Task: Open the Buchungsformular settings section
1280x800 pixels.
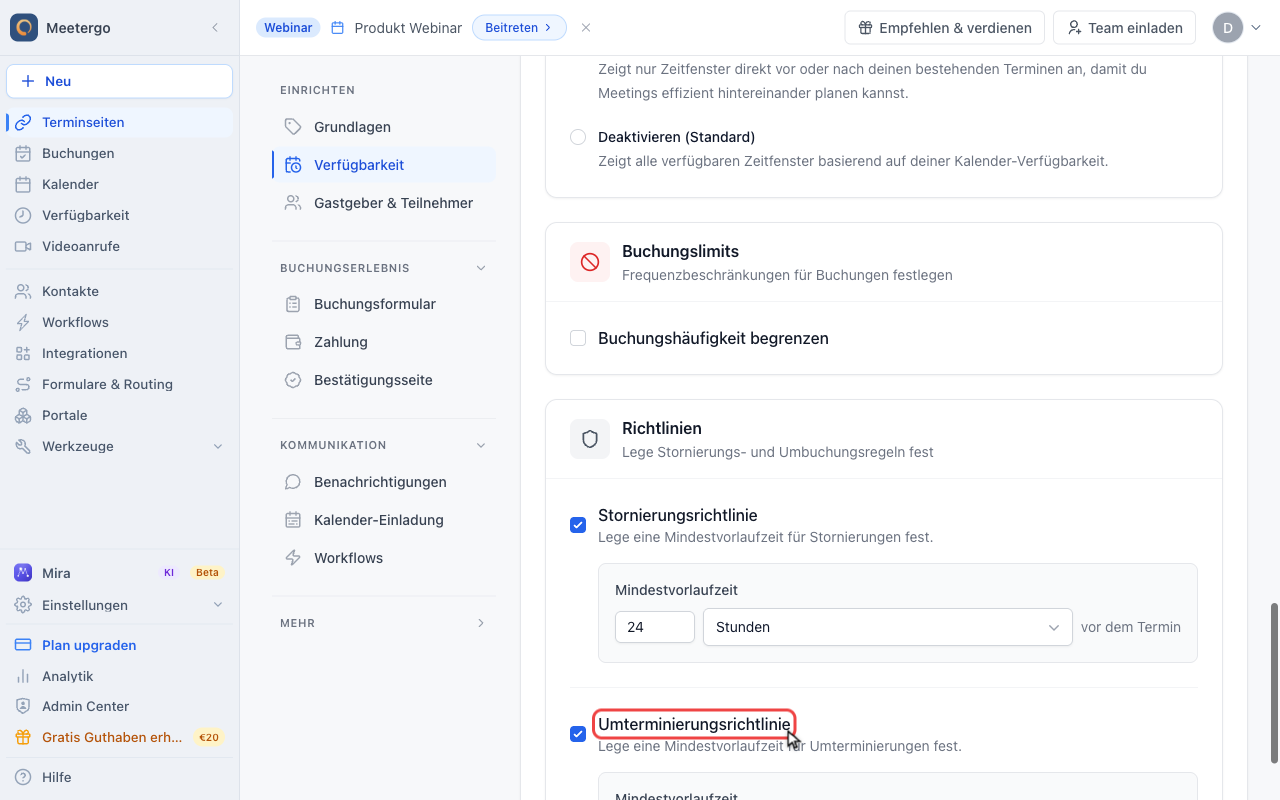Action: (x=384, y=304)
